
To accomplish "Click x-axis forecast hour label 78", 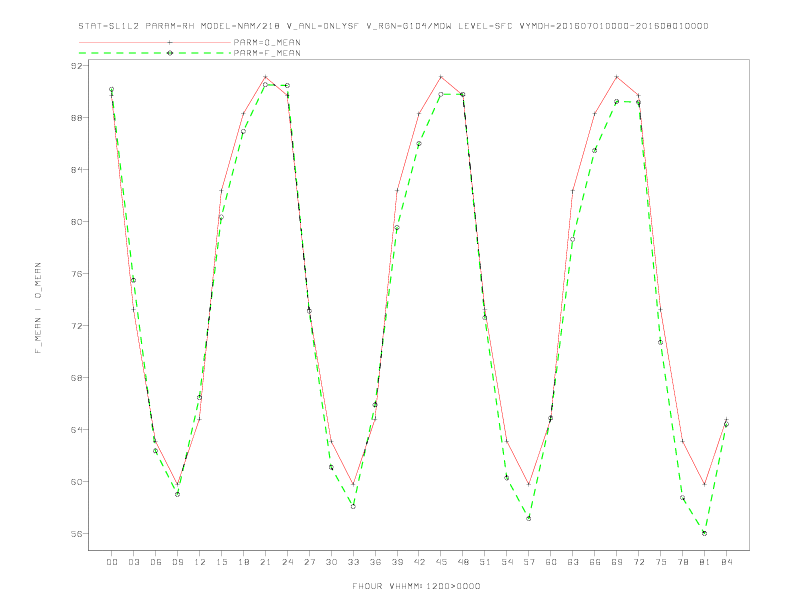I will (682, 562).
